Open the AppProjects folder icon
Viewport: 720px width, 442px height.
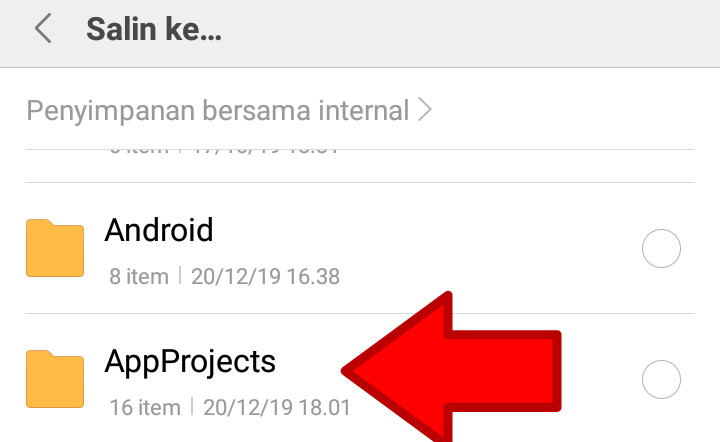point(55,379)
